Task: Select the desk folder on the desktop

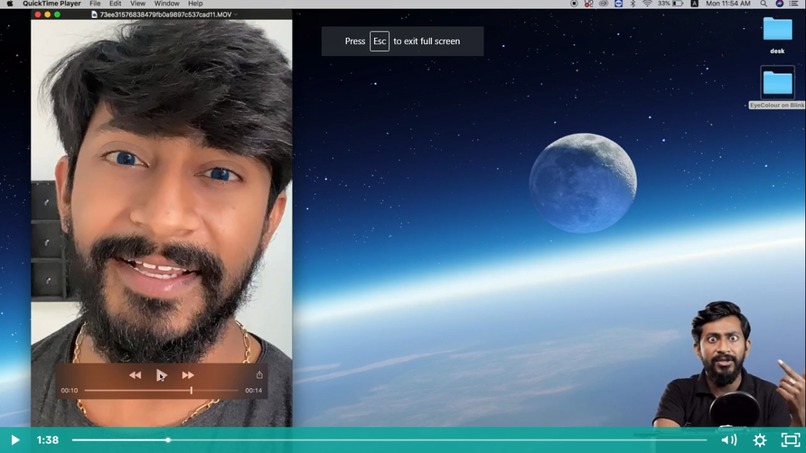Action: [x=777, y=35]
